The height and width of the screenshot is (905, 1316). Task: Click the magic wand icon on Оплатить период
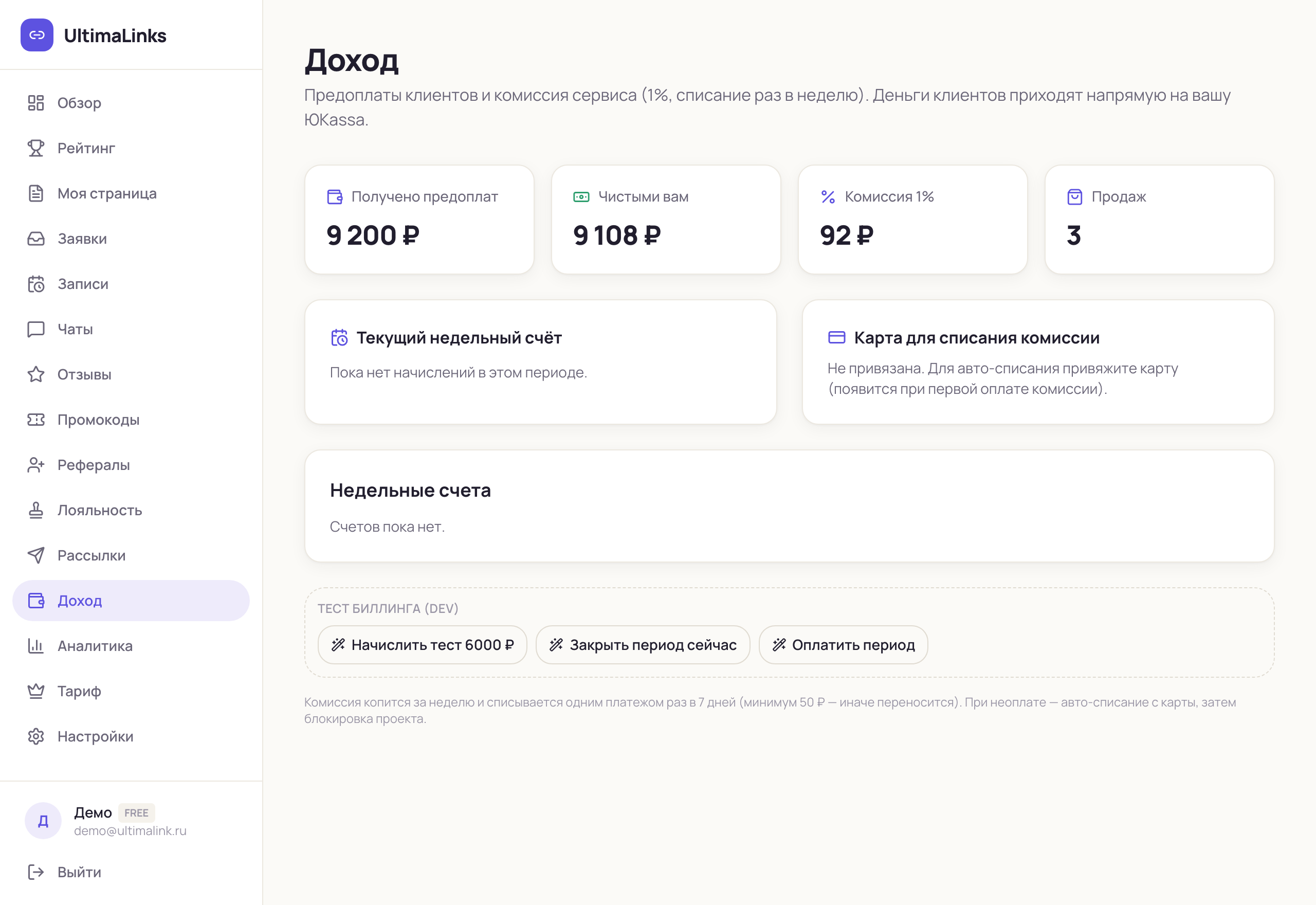pos(779,645)
